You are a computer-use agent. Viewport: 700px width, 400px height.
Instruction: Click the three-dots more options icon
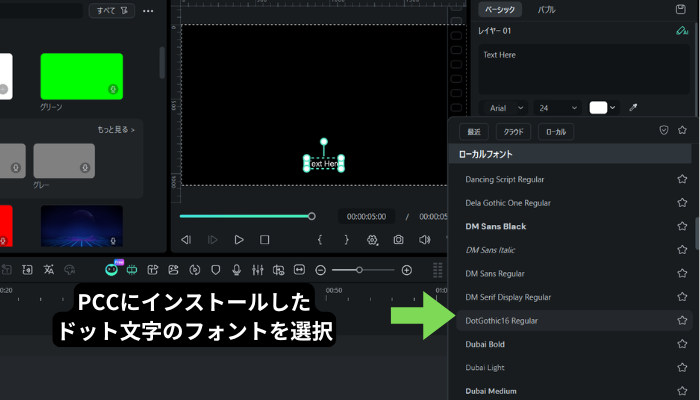click(148, 11)
